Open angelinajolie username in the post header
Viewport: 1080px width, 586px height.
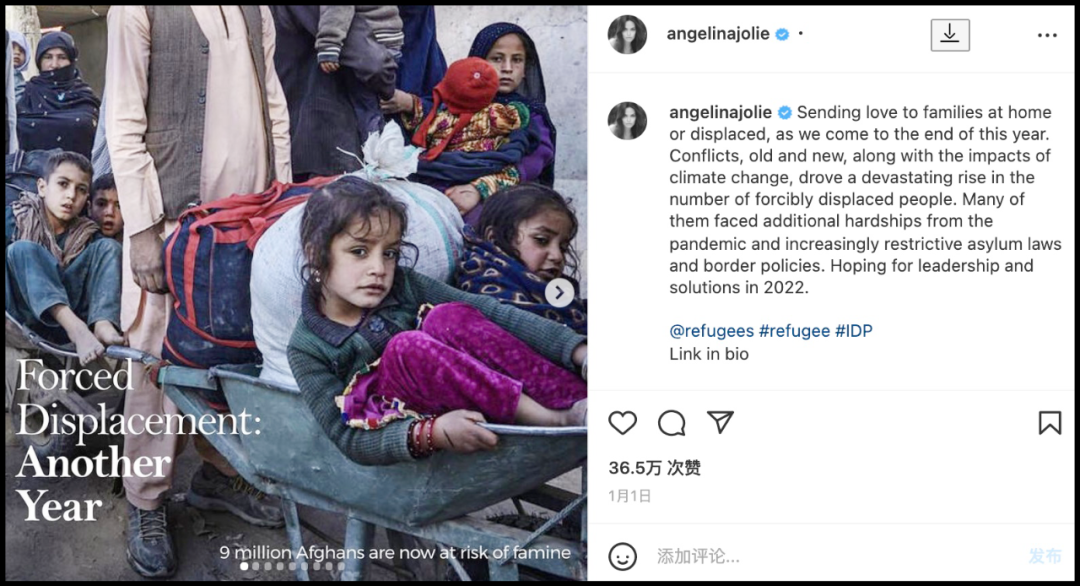point(718,34)
